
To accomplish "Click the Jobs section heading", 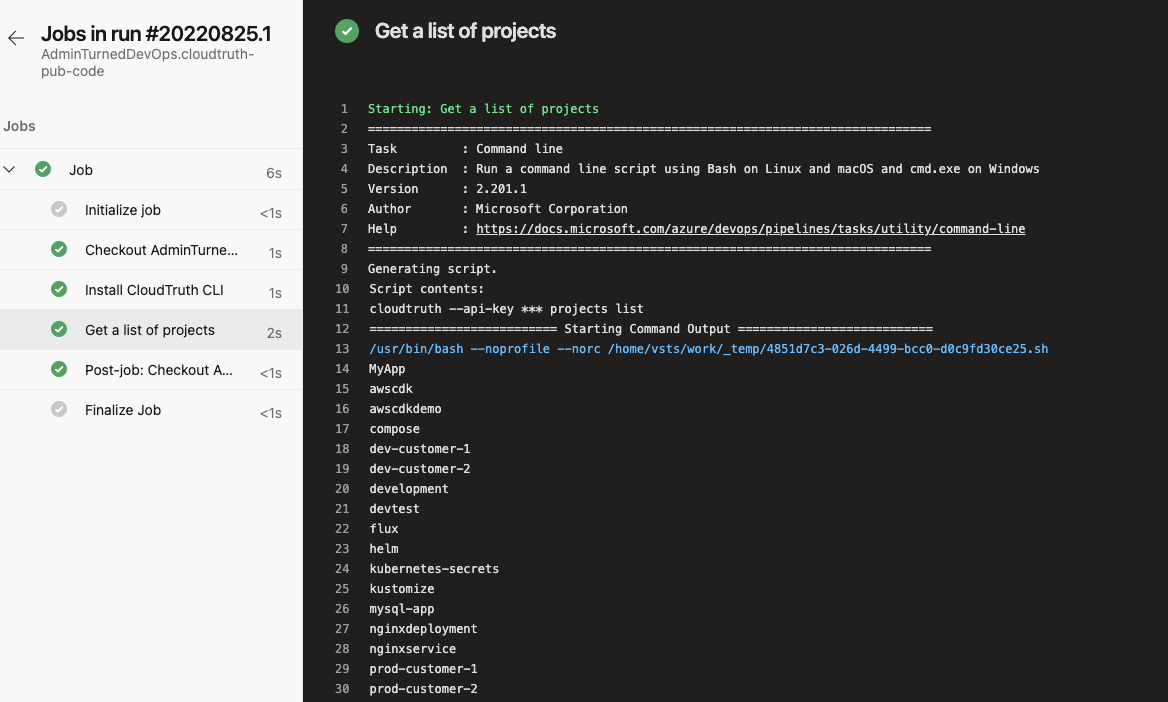I will click(19, 126).
